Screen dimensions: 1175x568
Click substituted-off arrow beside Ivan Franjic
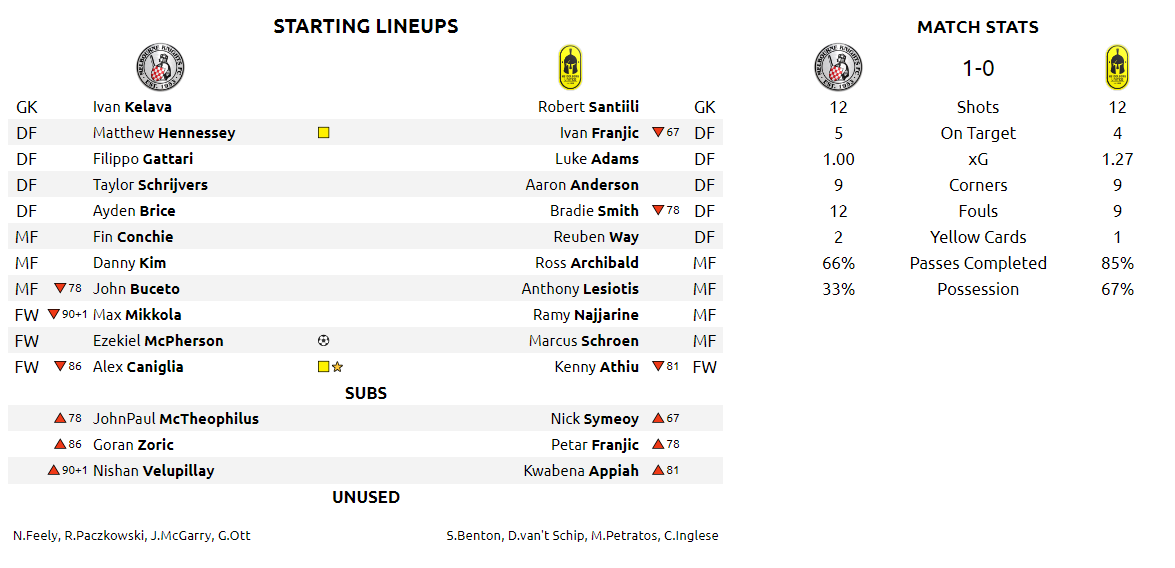[658, 133]
